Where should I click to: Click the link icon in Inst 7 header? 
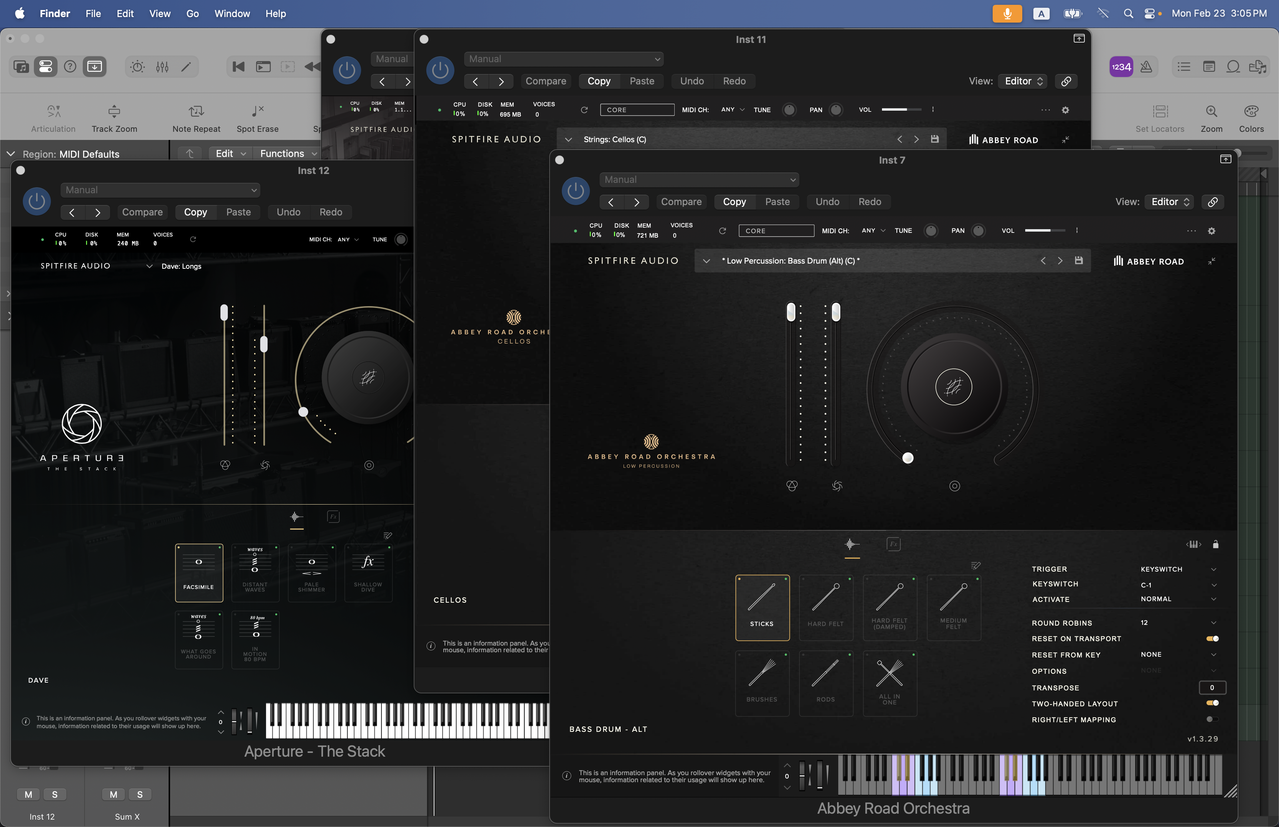[1213, 202]
